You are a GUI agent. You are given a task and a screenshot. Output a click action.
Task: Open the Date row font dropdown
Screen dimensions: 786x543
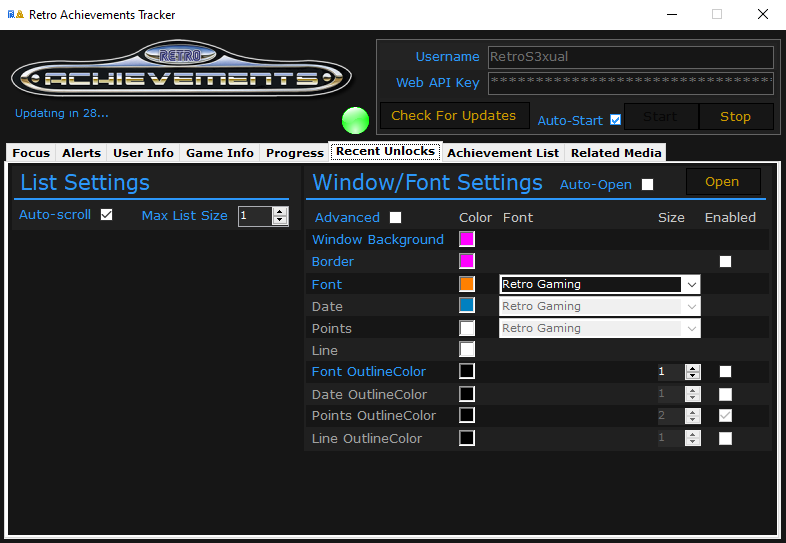[692, 306]
